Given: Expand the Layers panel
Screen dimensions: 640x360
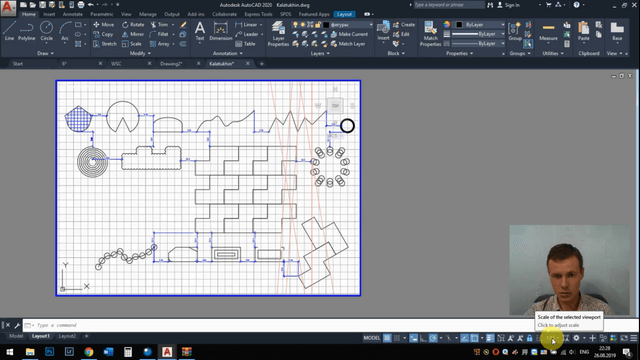Looking at the screenshot, I should tap(320, 53).
